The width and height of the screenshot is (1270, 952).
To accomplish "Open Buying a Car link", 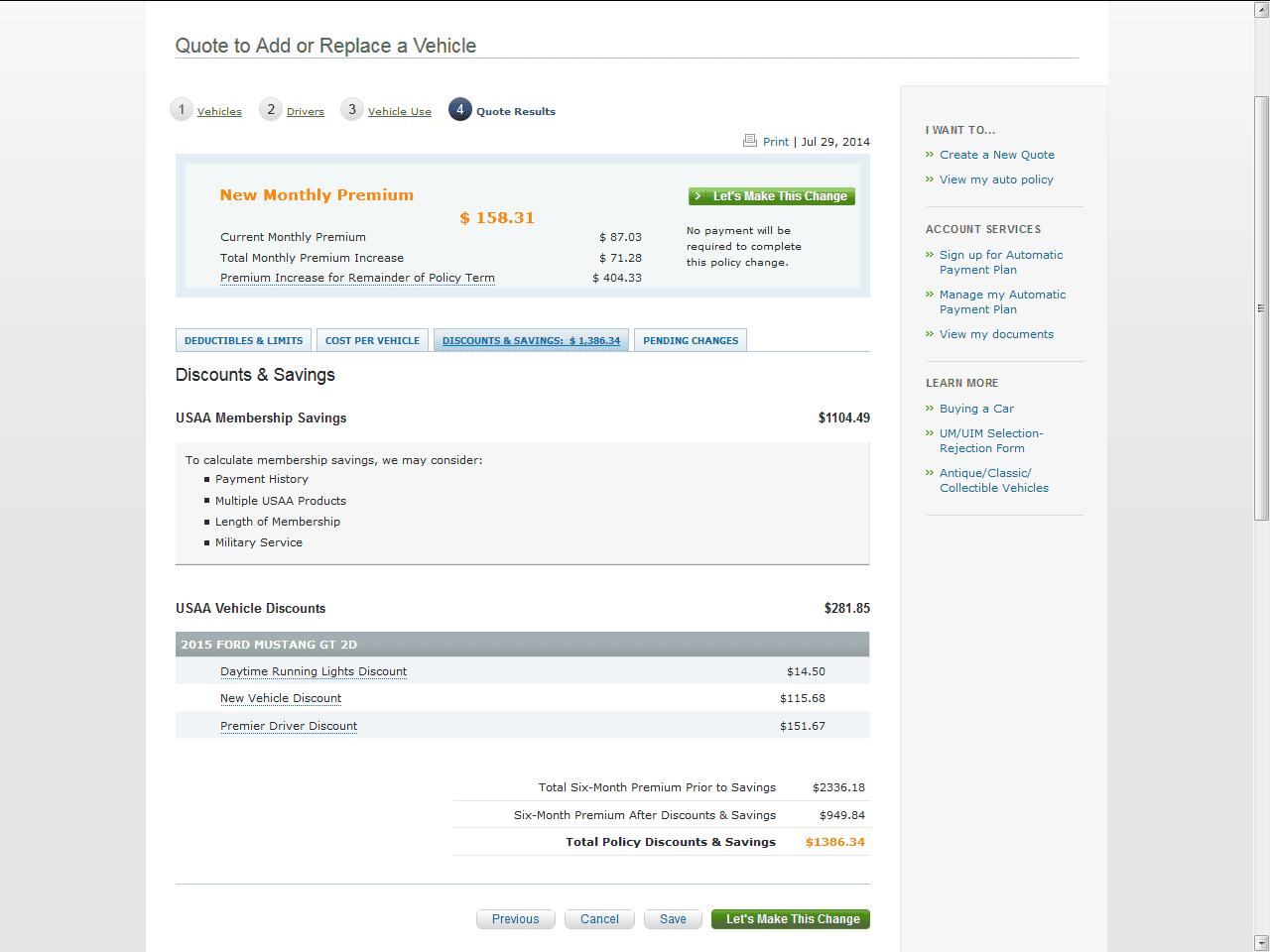I will (976, 409).
